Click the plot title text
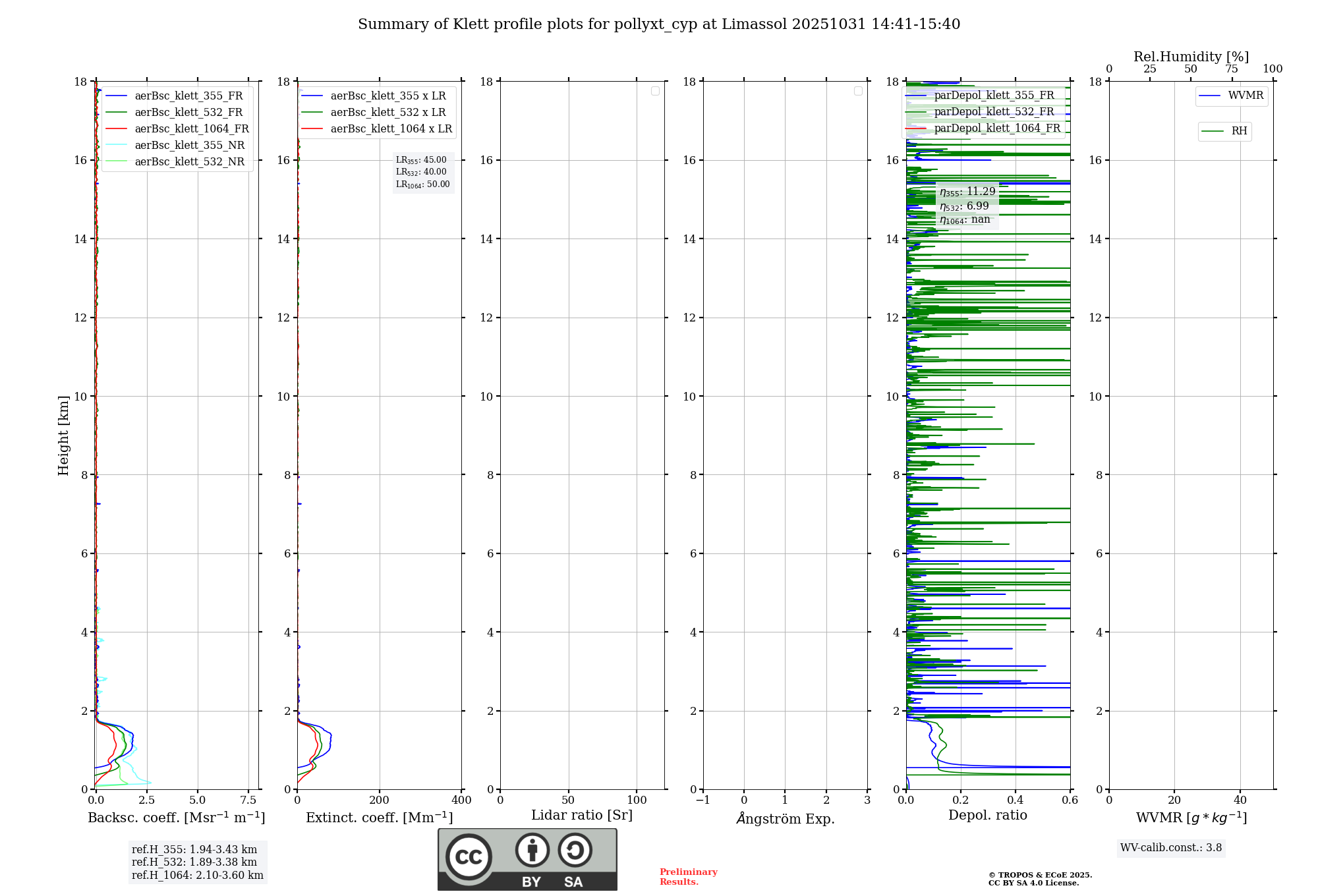This screenshot has width=1318, height=896. 659,24
